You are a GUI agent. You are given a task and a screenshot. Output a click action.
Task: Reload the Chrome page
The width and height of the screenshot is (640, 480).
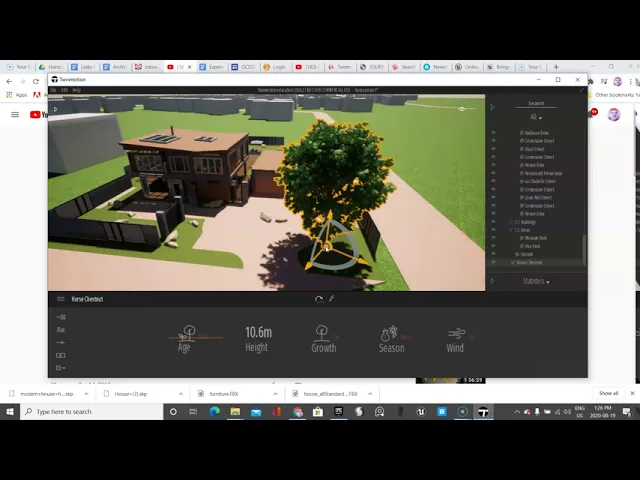pyautogui.click(x=36, y=81)
